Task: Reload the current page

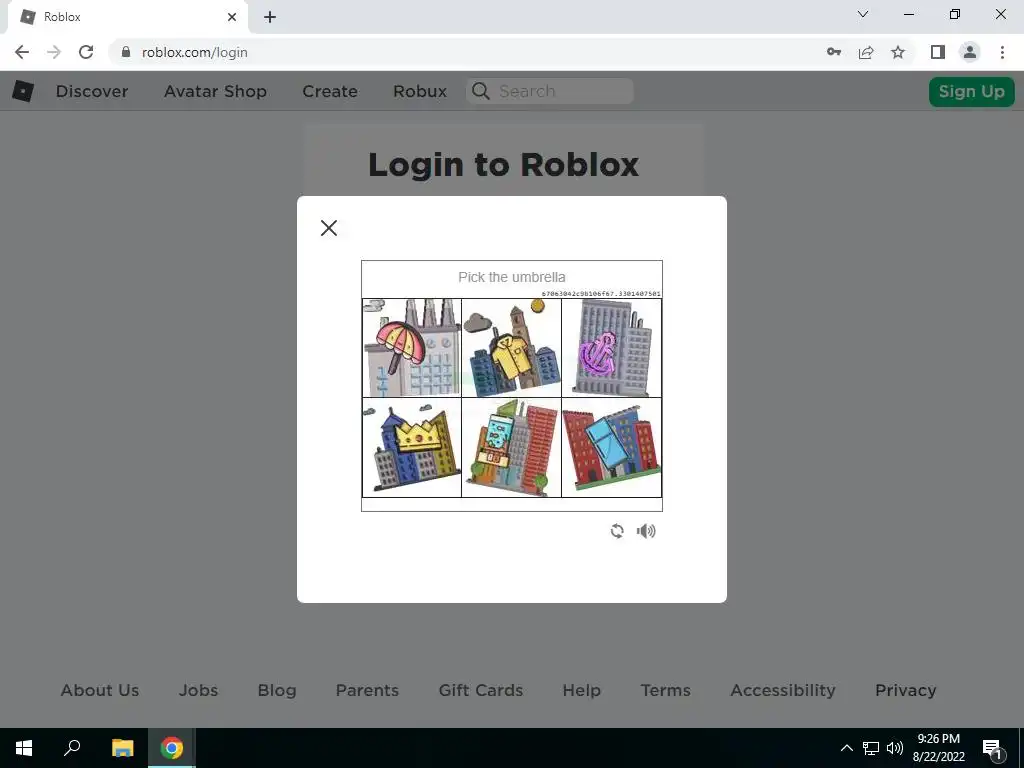Action: 86,52
